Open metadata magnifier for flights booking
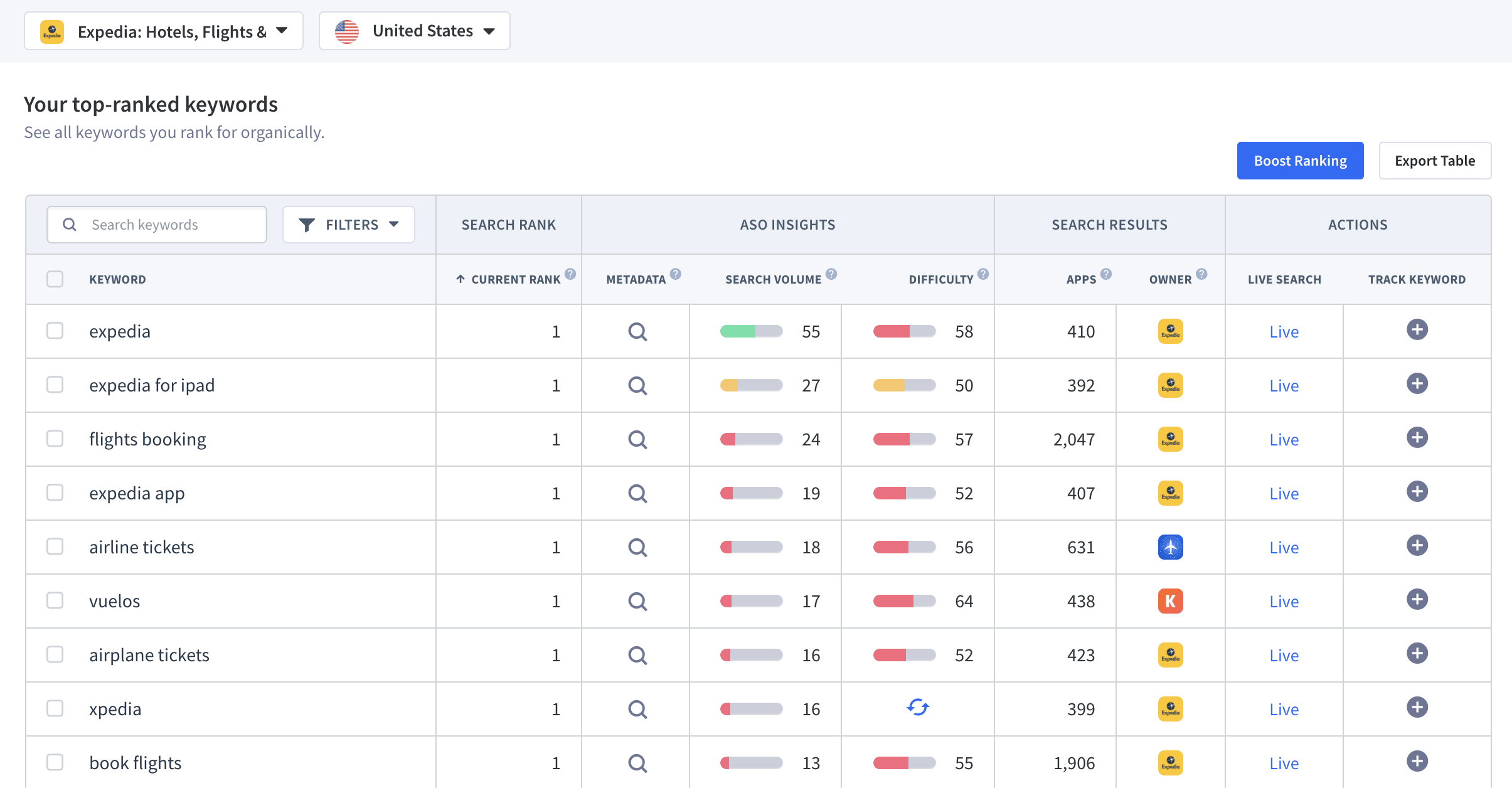 [x=637, y=440]
